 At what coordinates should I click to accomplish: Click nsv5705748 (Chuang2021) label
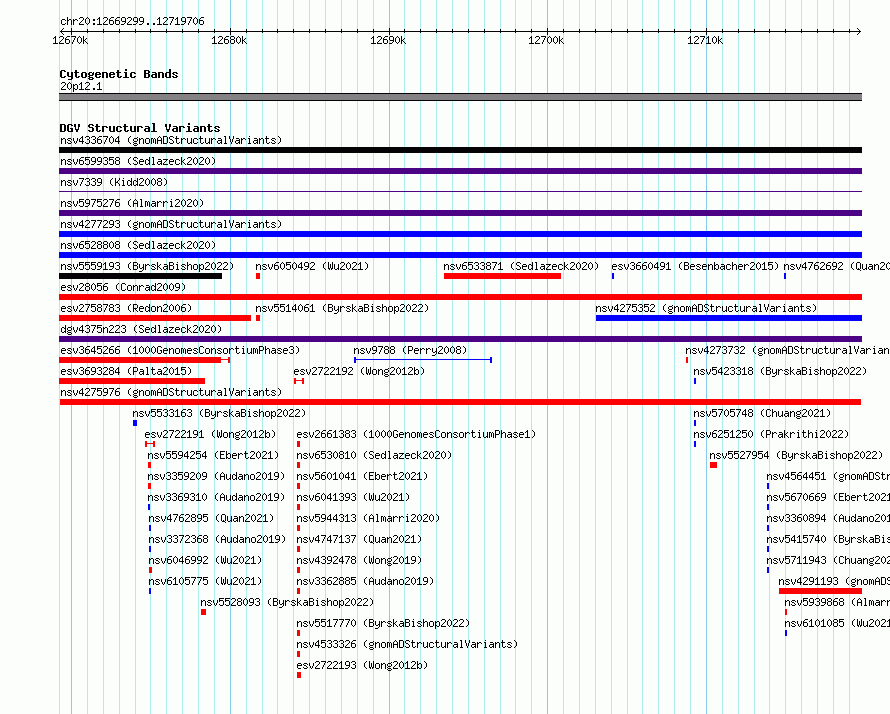click(x=762, y=413)
